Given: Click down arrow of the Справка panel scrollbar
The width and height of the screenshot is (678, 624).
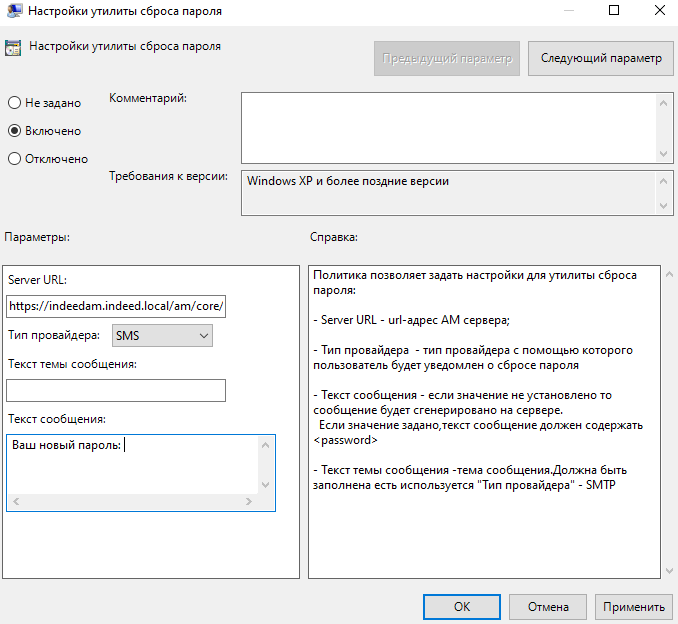Looking at the screenshot, I should click(x=669, y=570).
